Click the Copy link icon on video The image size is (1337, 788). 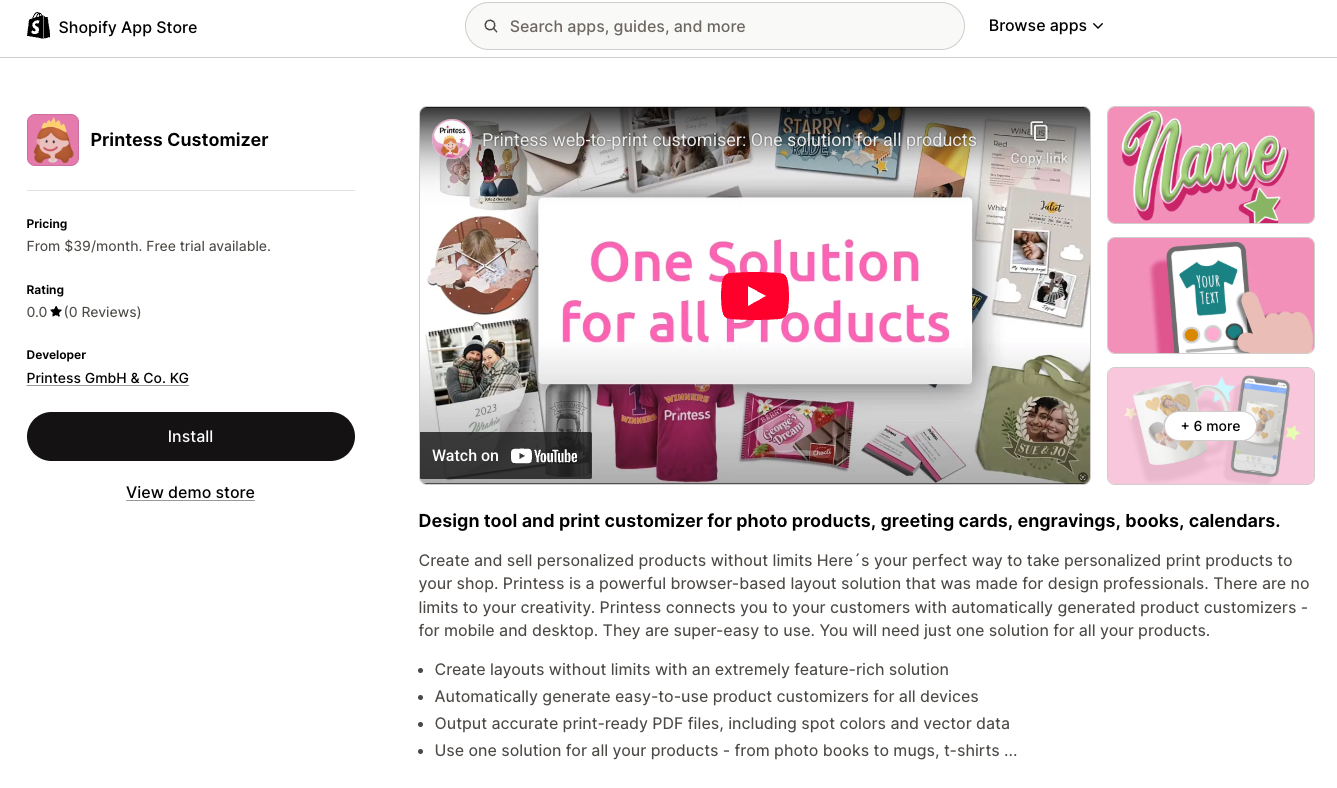(1039, 131)
